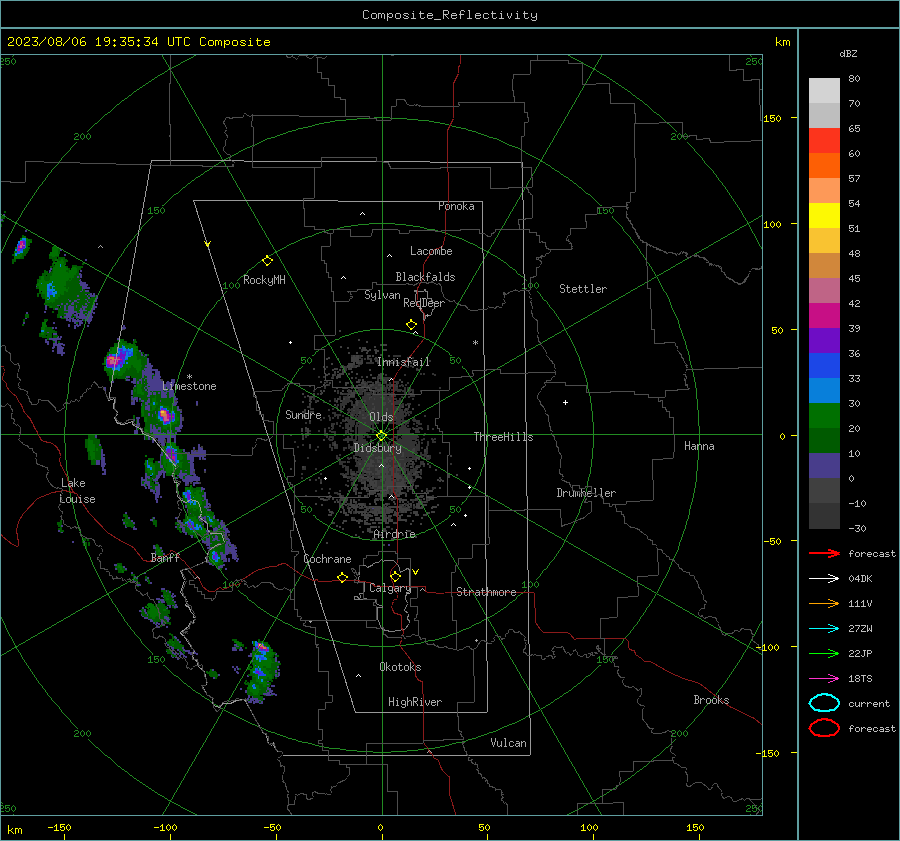Click the Lacombe city label
This screenshot has height=841, width=900.
click(x=431, y=251)
